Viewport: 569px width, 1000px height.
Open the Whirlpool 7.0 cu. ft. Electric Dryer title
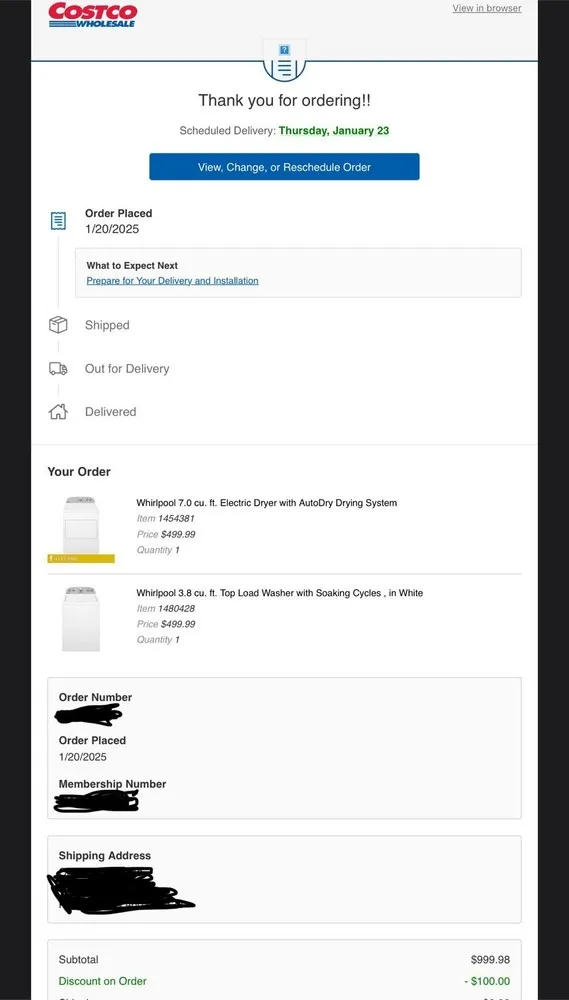pos(267,503)
